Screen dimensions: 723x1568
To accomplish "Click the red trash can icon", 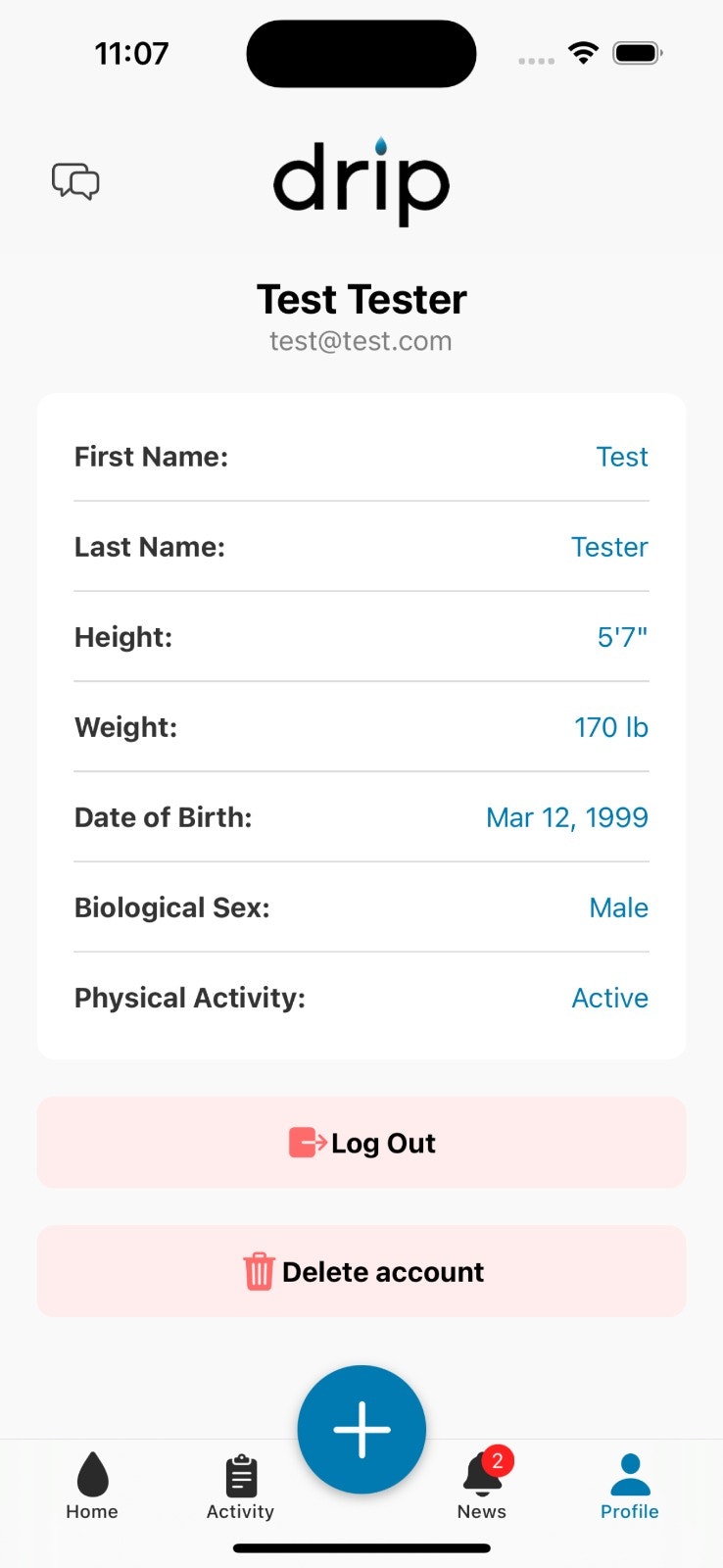I will pyautogui.click(x=259, y=1271).
